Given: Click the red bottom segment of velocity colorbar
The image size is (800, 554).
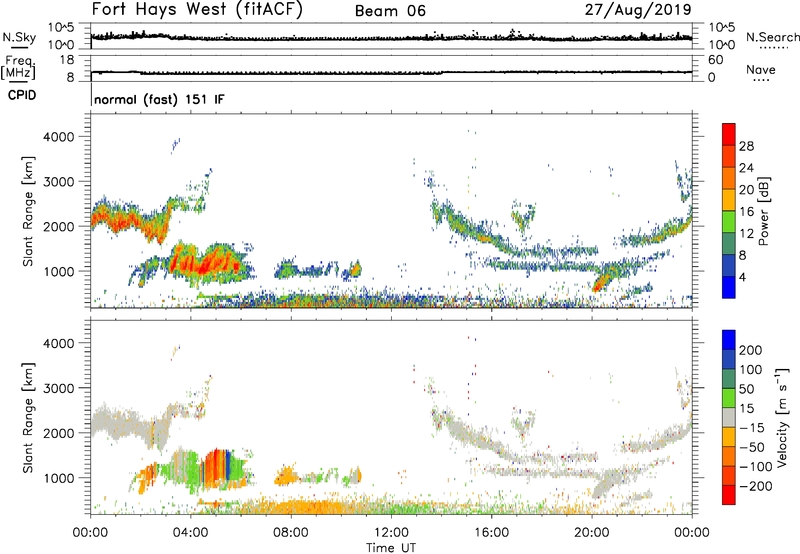Looking at the screenshot, I should tap(729, 495).
